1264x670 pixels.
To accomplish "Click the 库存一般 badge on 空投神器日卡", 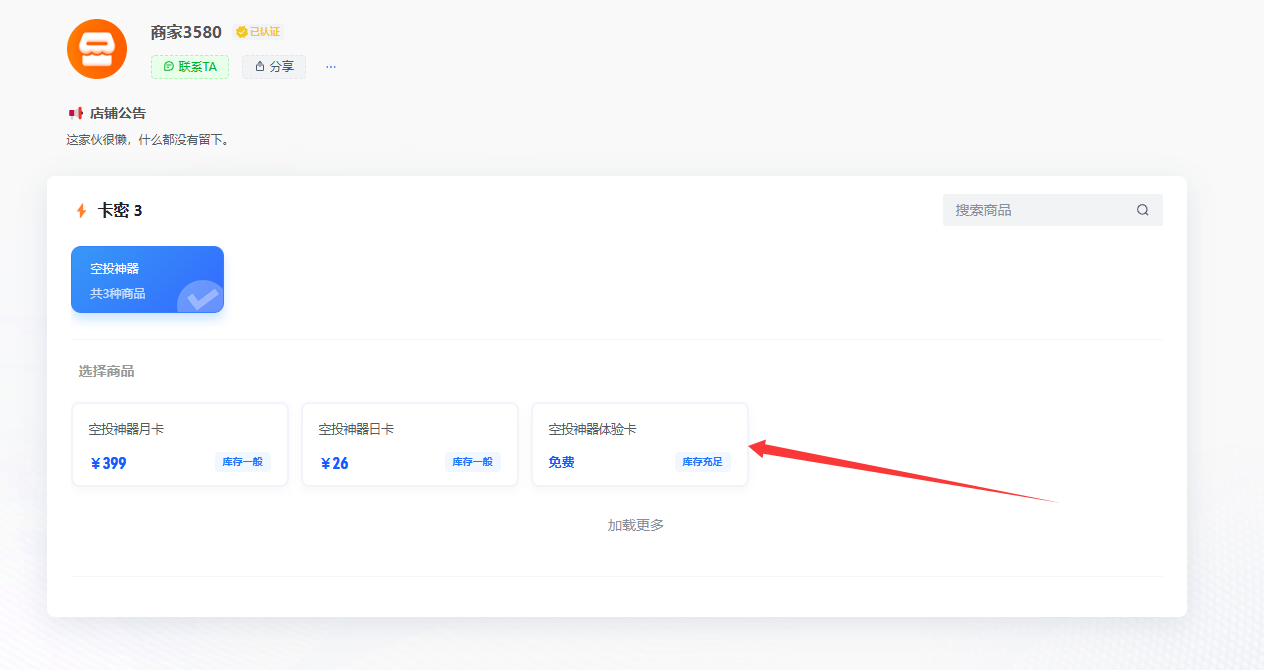I will pos(472,462).
